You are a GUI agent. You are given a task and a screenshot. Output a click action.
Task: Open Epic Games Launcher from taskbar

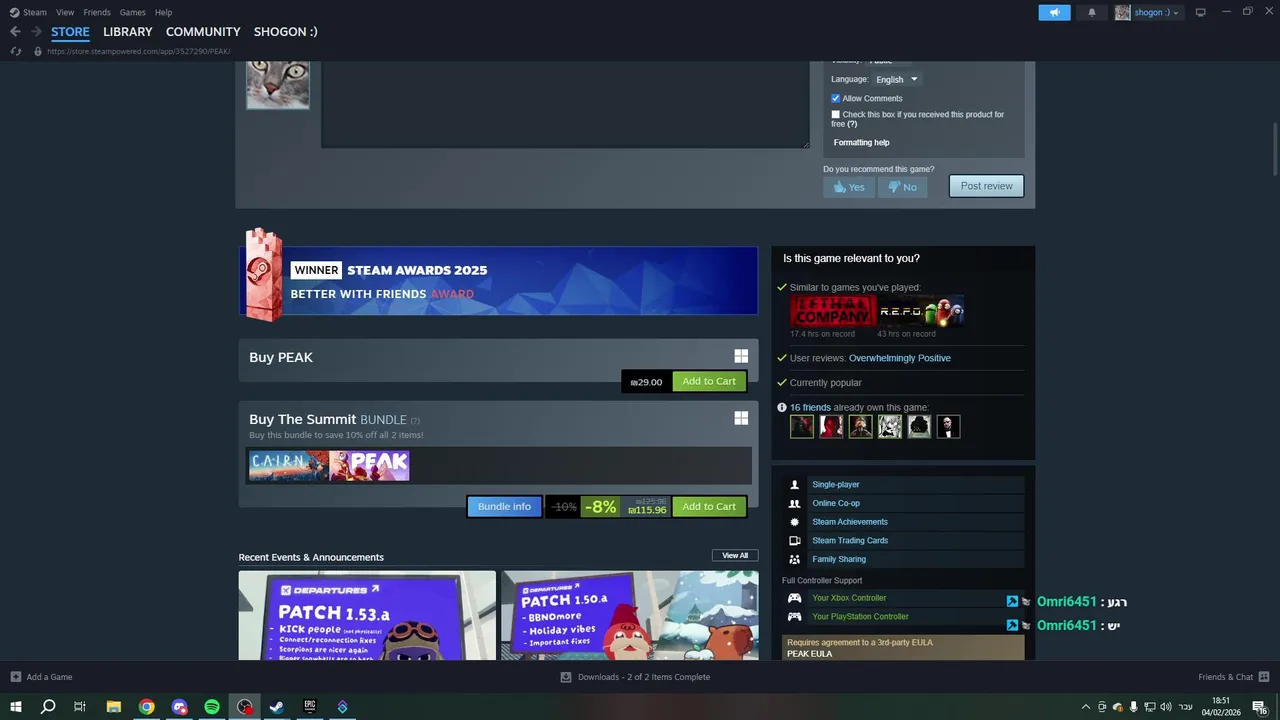pos(310,707)
